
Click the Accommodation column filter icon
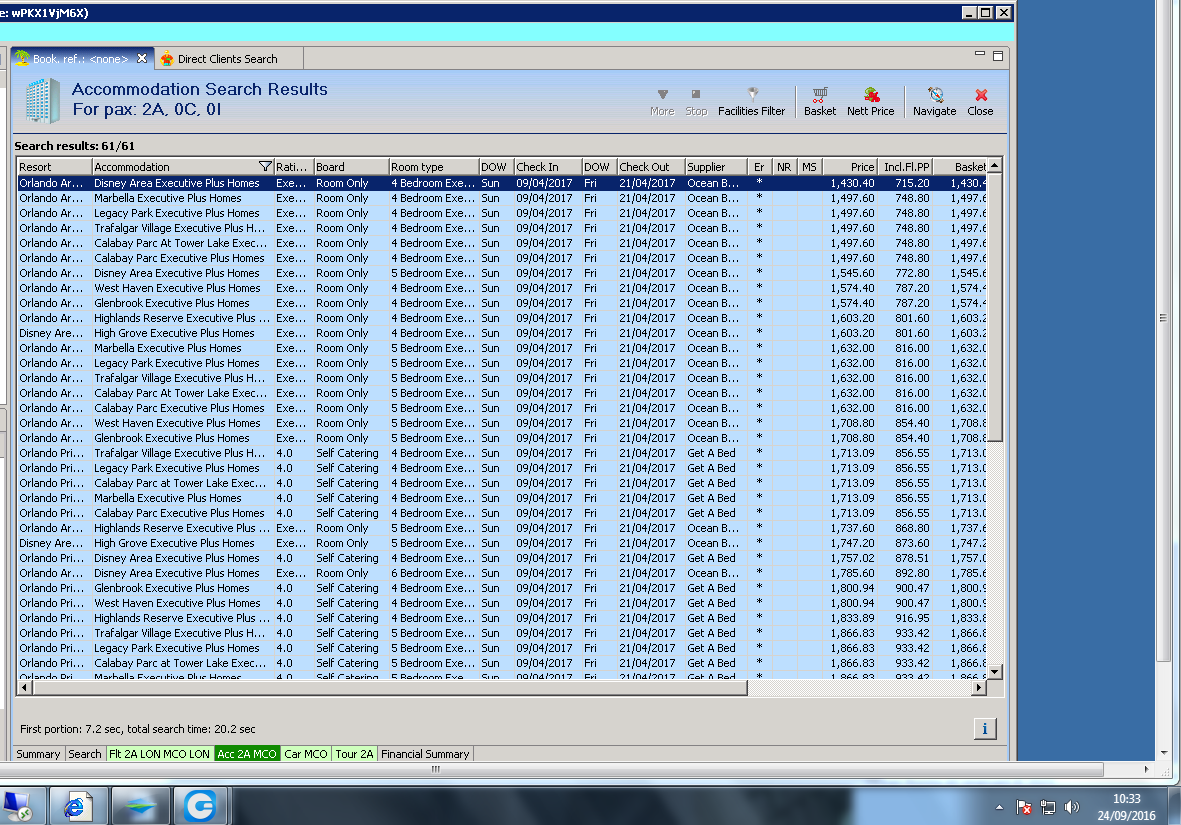pos(264,167)
